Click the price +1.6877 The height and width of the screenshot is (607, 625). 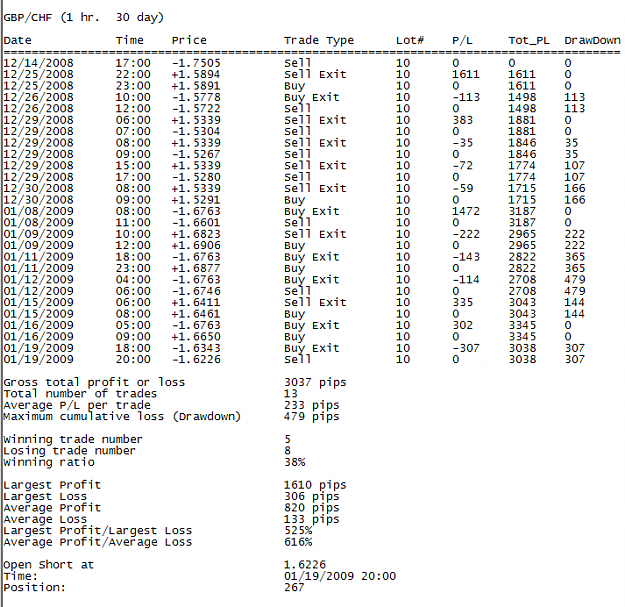tap(196, 269)
